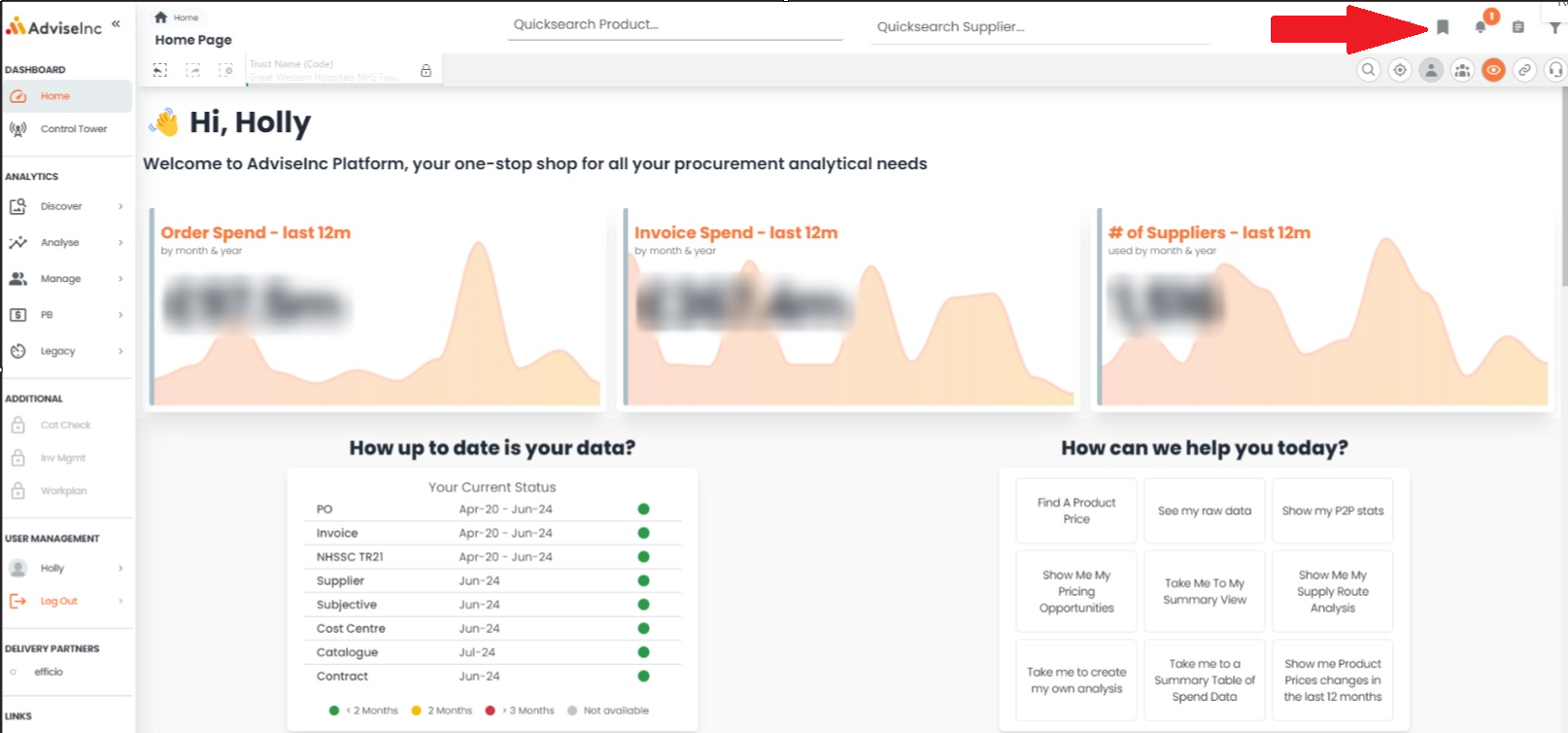Open Show my P2P stats
Viewport: 1568px width, 733px height.
click(1333, 510)
